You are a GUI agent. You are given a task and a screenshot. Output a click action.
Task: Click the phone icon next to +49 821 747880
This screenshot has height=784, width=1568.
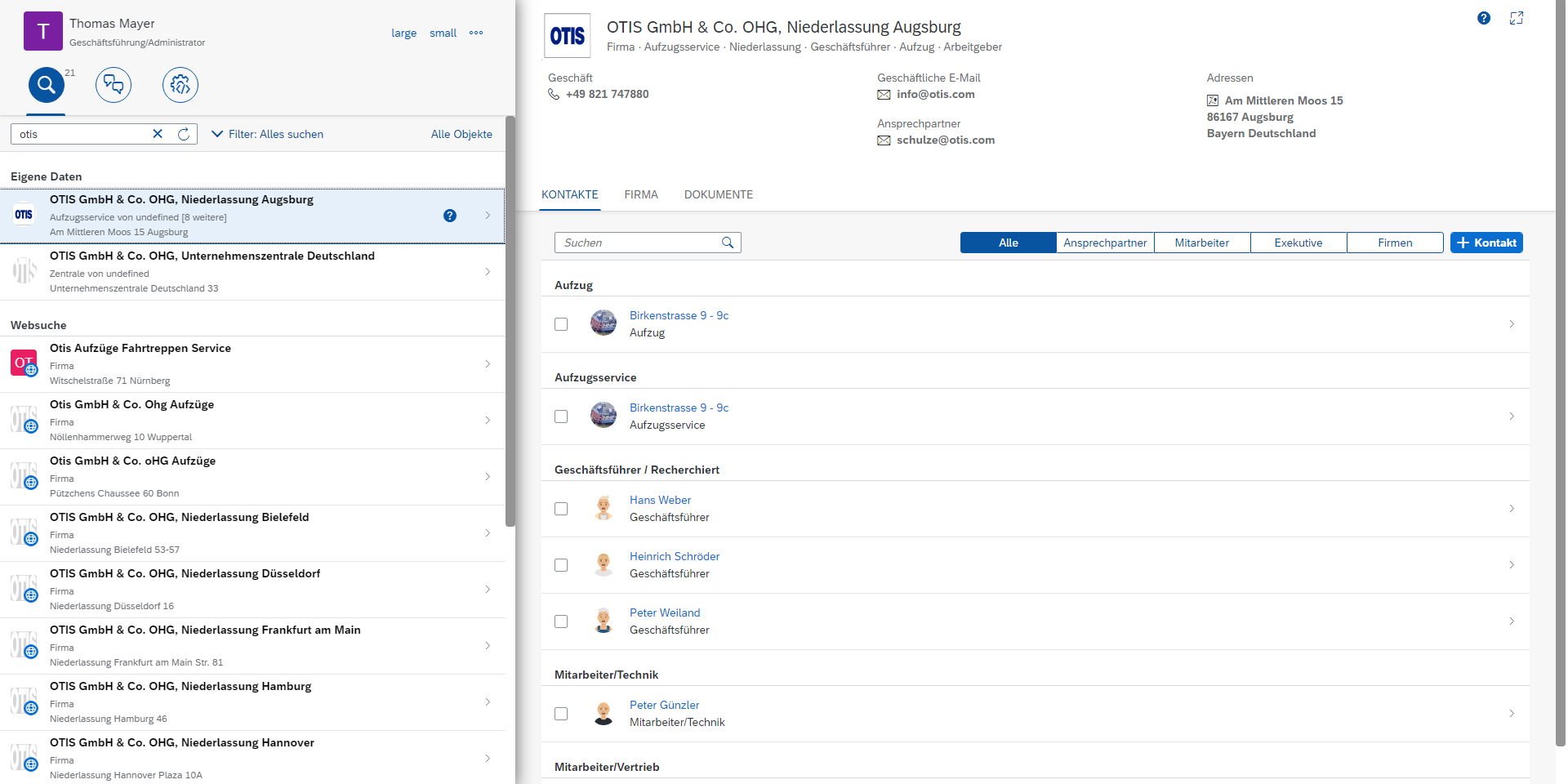[x=554, y=95]
